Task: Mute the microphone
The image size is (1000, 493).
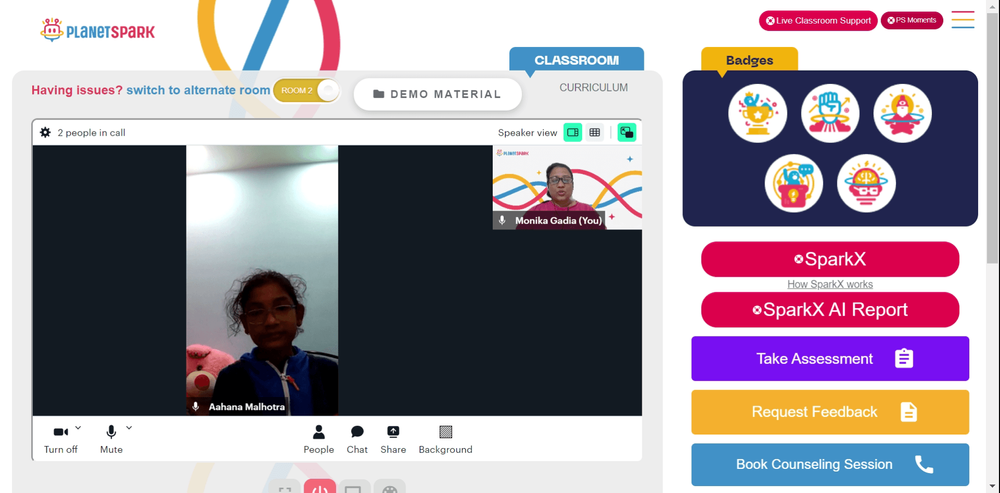Action: [111, 439]
